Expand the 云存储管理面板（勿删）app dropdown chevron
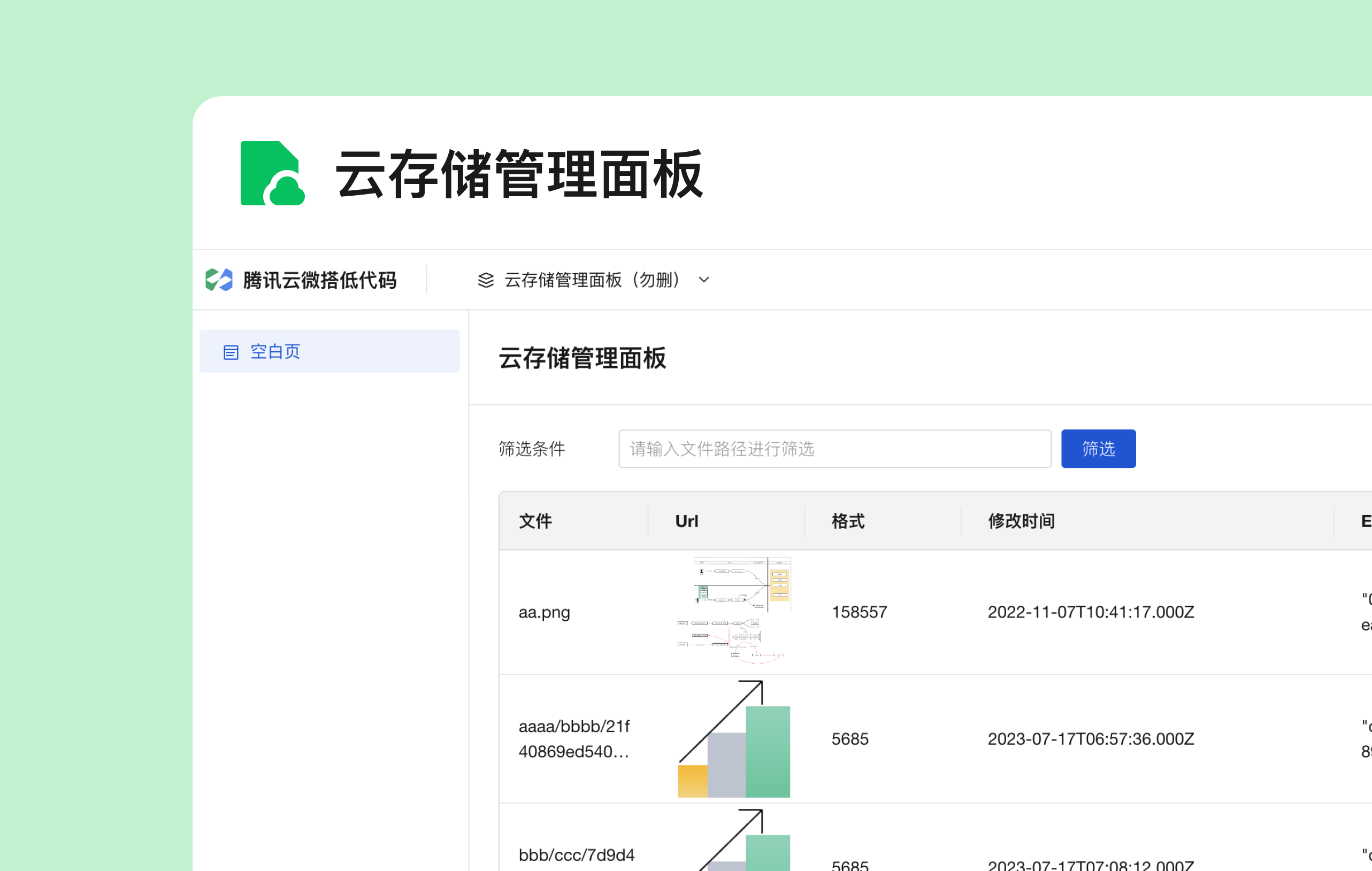Screen dimensions: 1372x871 click(704, 280)
